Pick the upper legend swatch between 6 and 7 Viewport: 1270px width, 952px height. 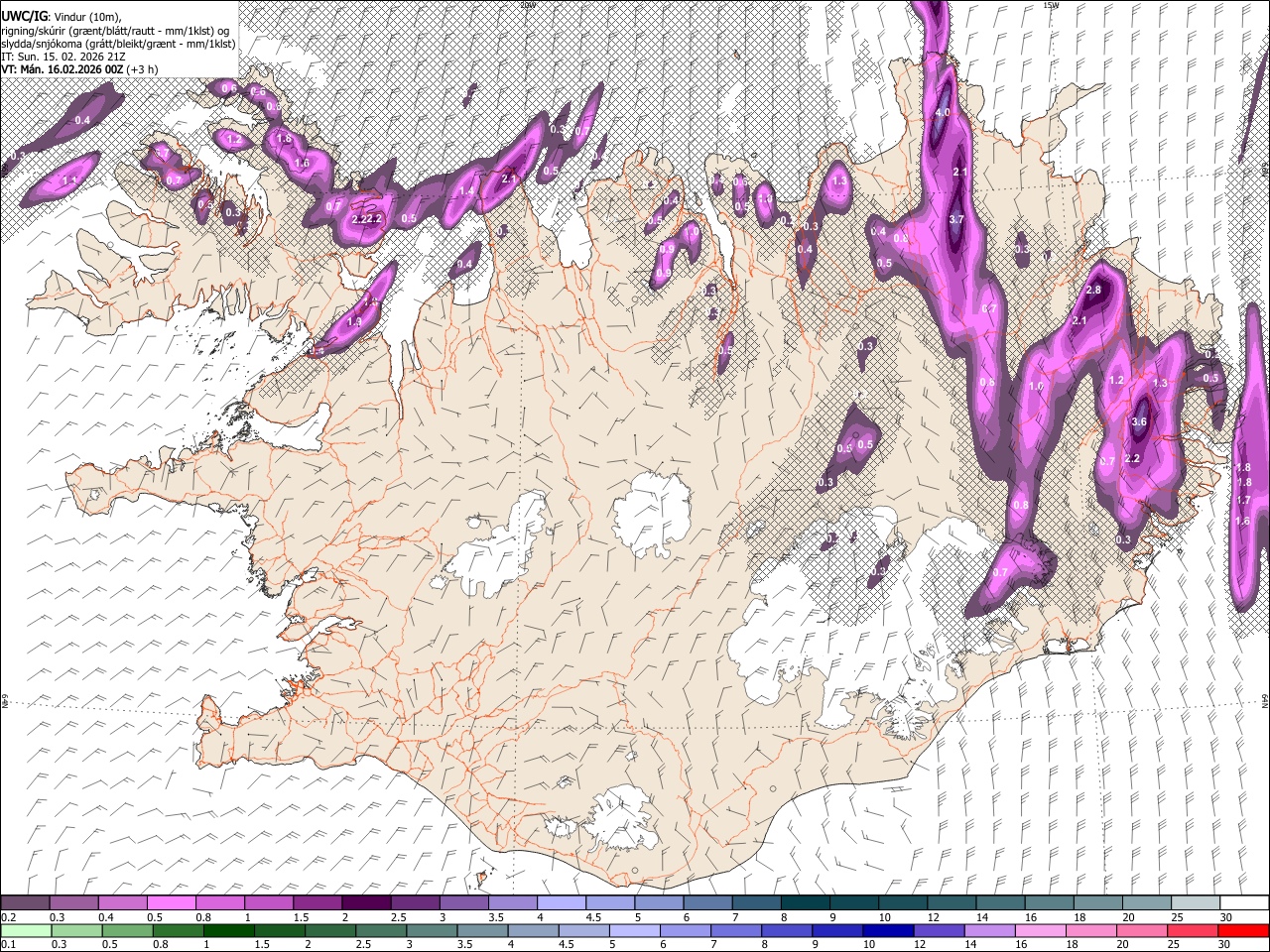[x=706, y=903]
